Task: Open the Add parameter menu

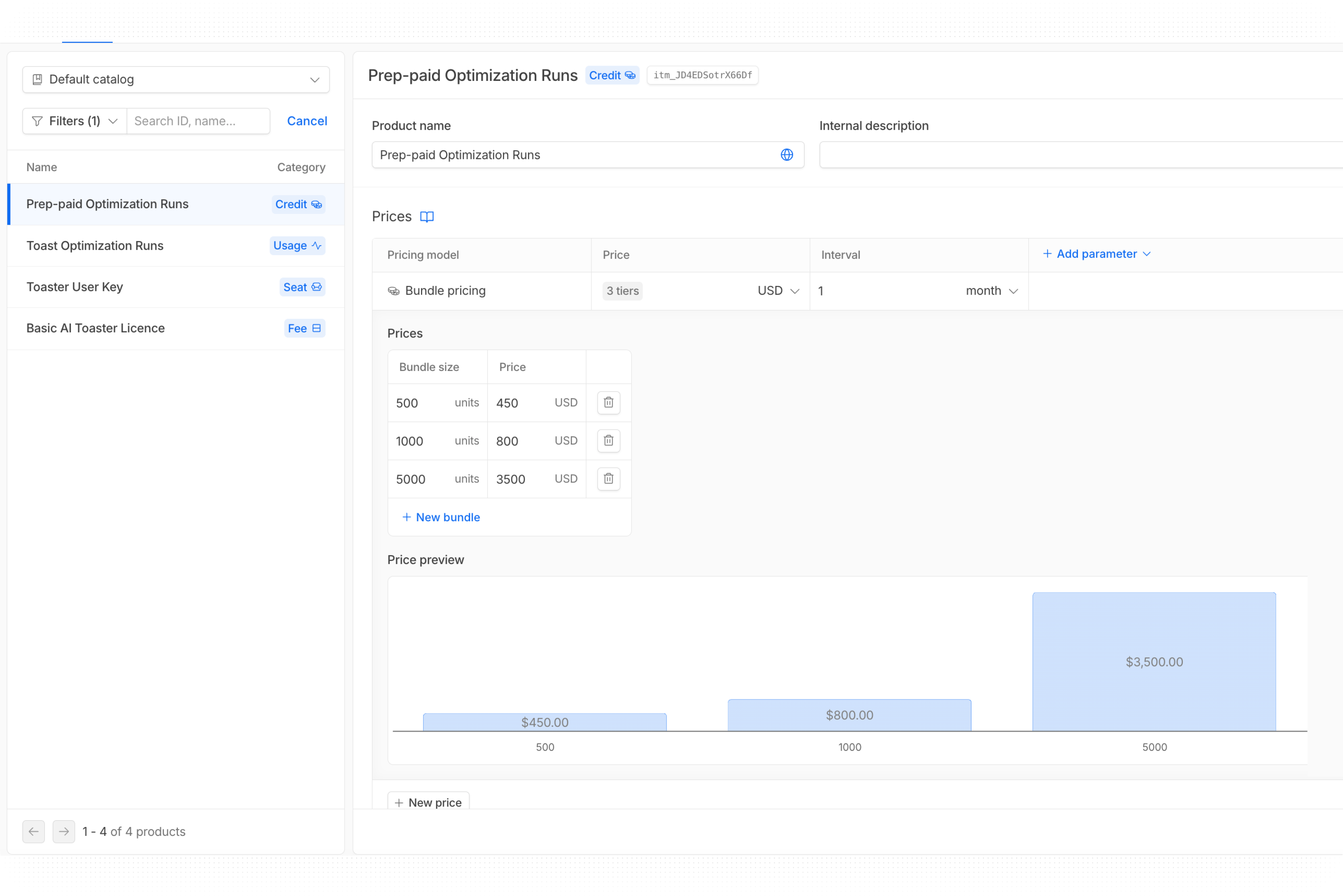Action: pyautogui.click(x=1096, y=254)
